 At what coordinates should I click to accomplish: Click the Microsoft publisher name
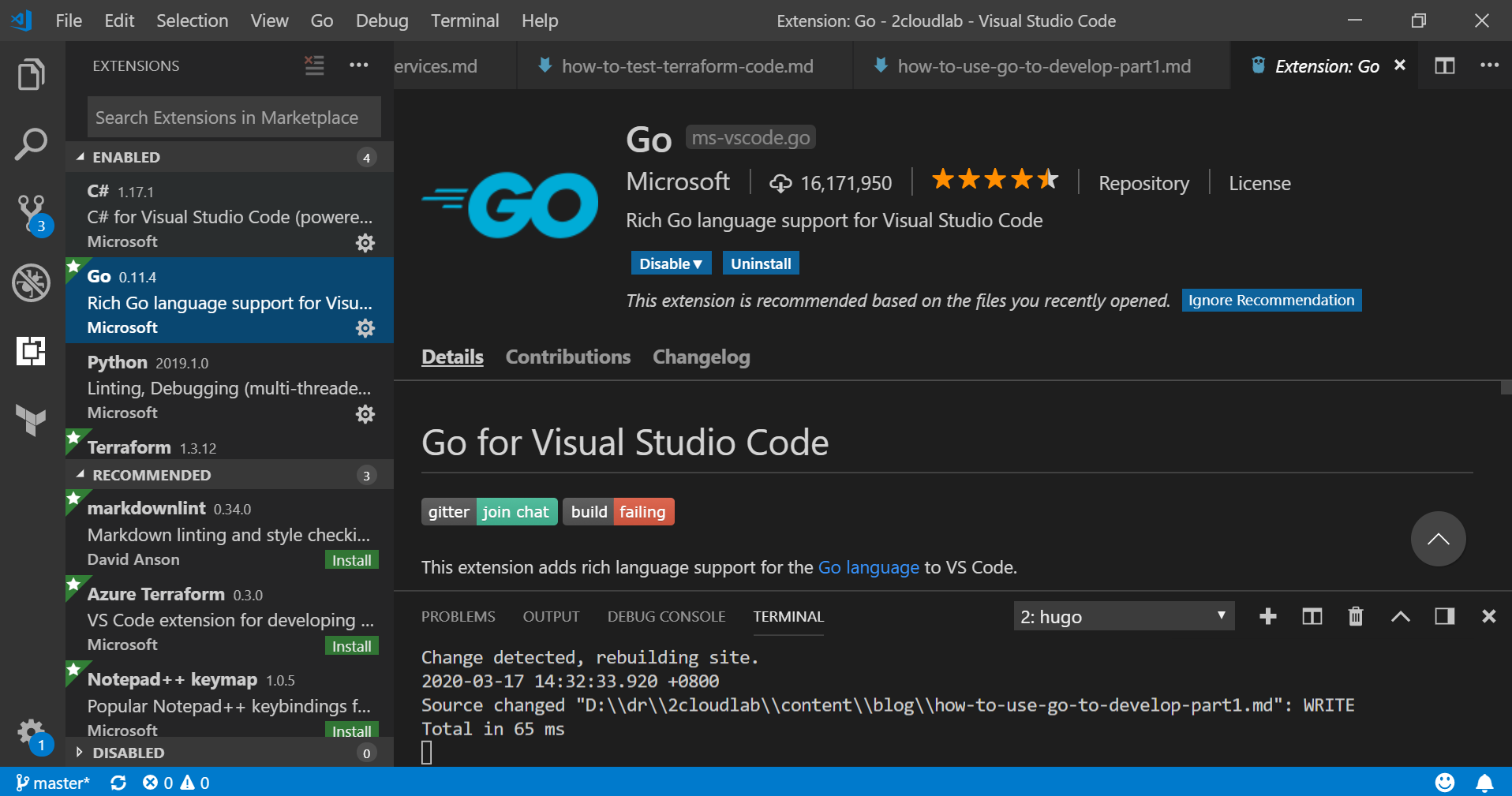pyautogui.click(x=678, y=181)
